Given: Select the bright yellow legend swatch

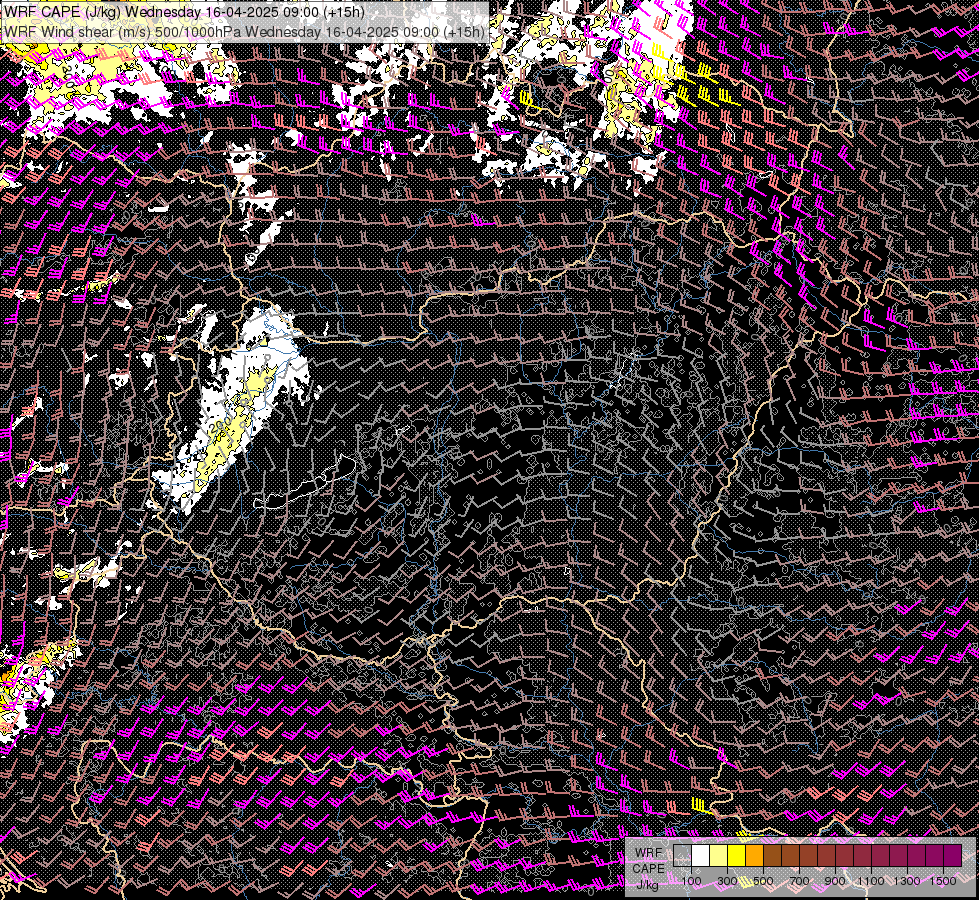Looking at the screenshot, I should click(737, 856).
